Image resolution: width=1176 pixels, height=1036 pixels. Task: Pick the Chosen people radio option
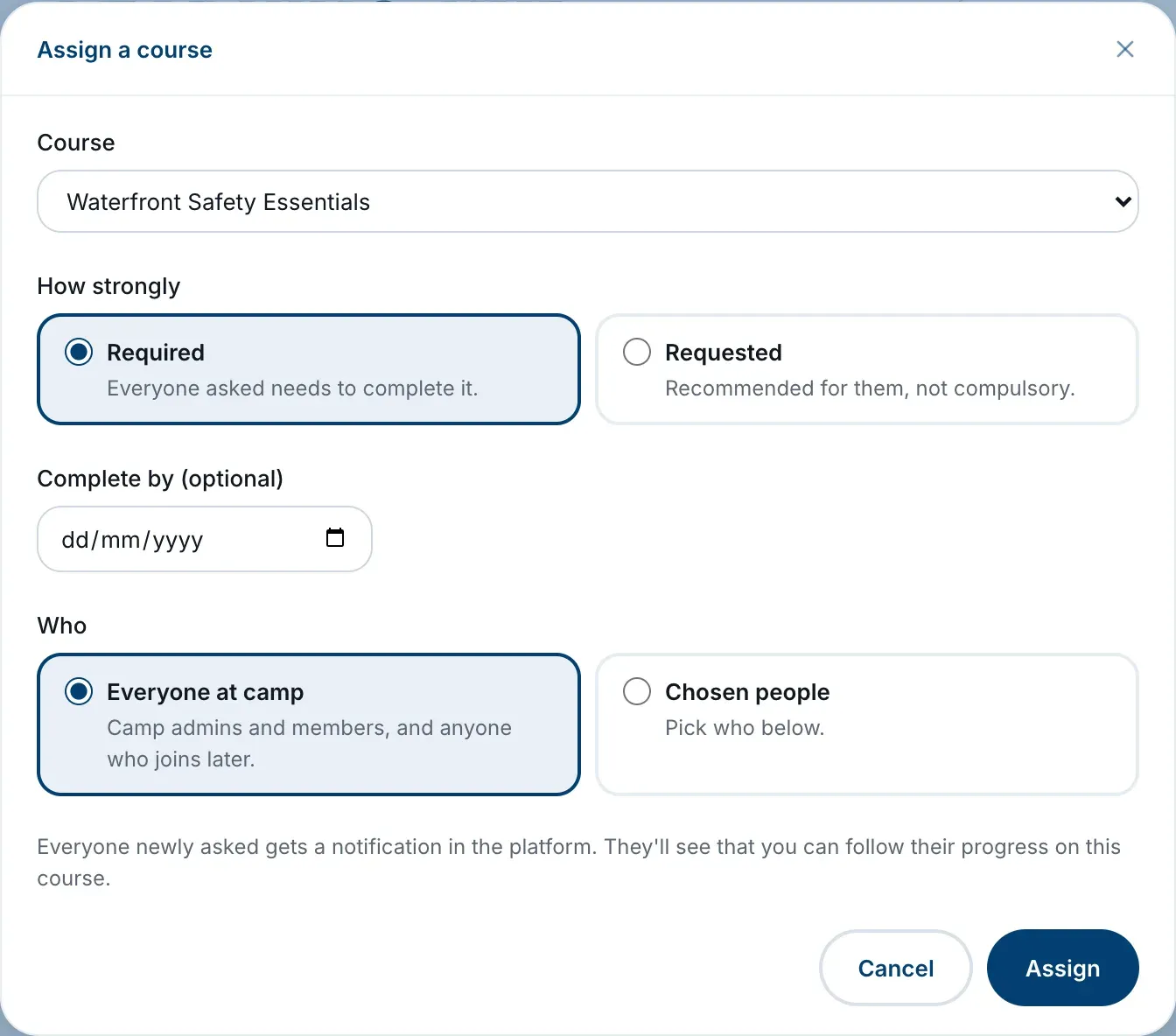pyautogui.click(x=637, y=691)
